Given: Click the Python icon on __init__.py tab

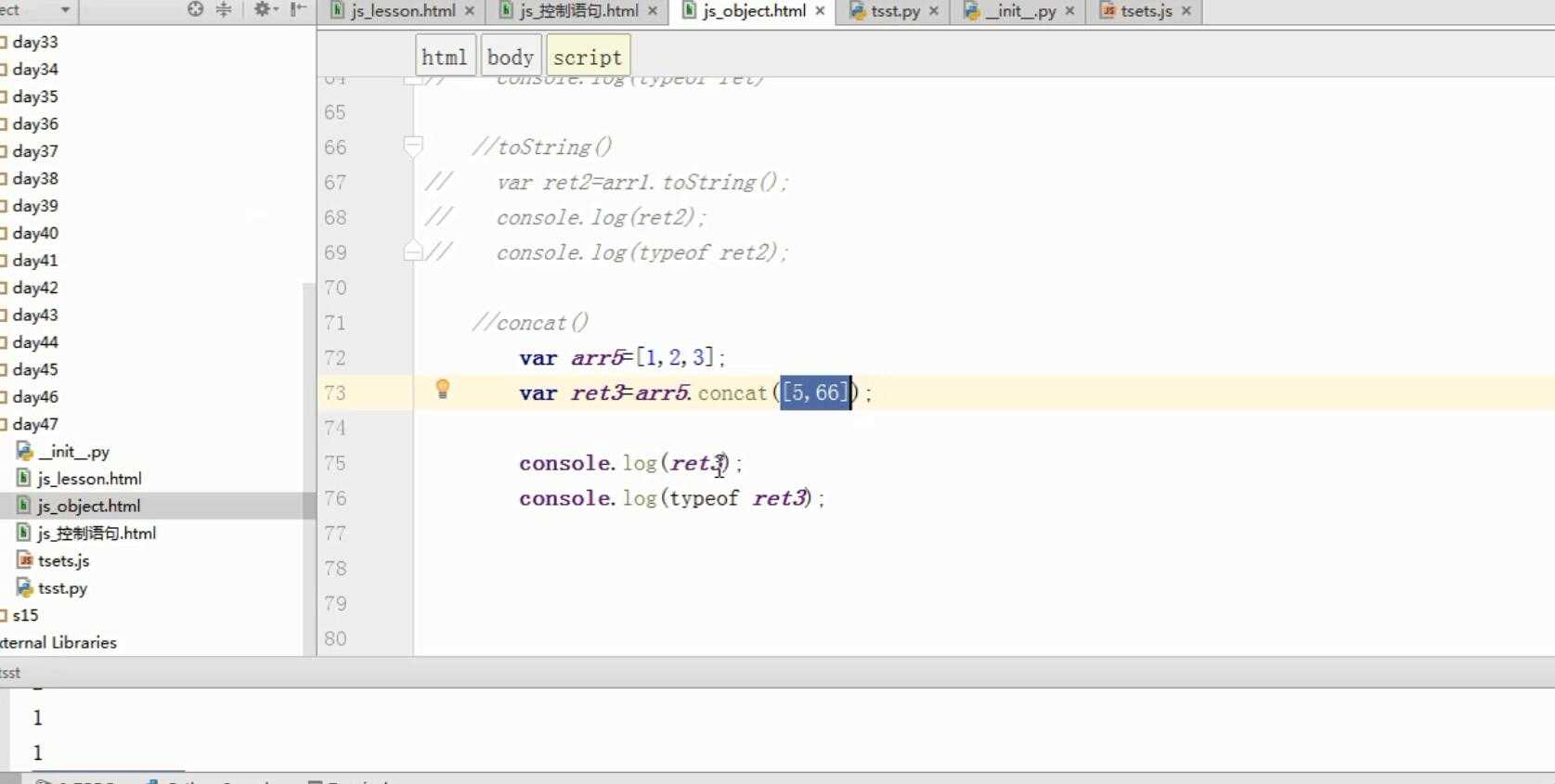Looking at the screenshot, I should pyautogui.click(x=972, y=11).
